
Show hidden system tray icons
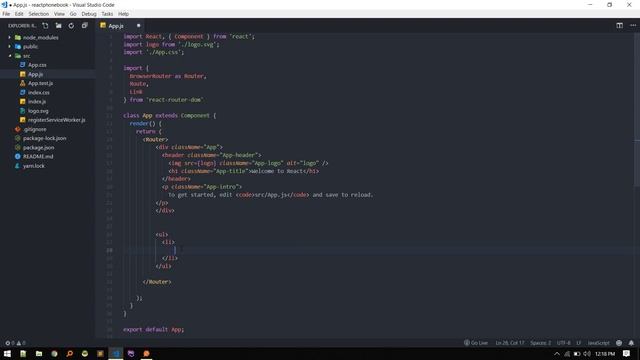tap(557, 353)
